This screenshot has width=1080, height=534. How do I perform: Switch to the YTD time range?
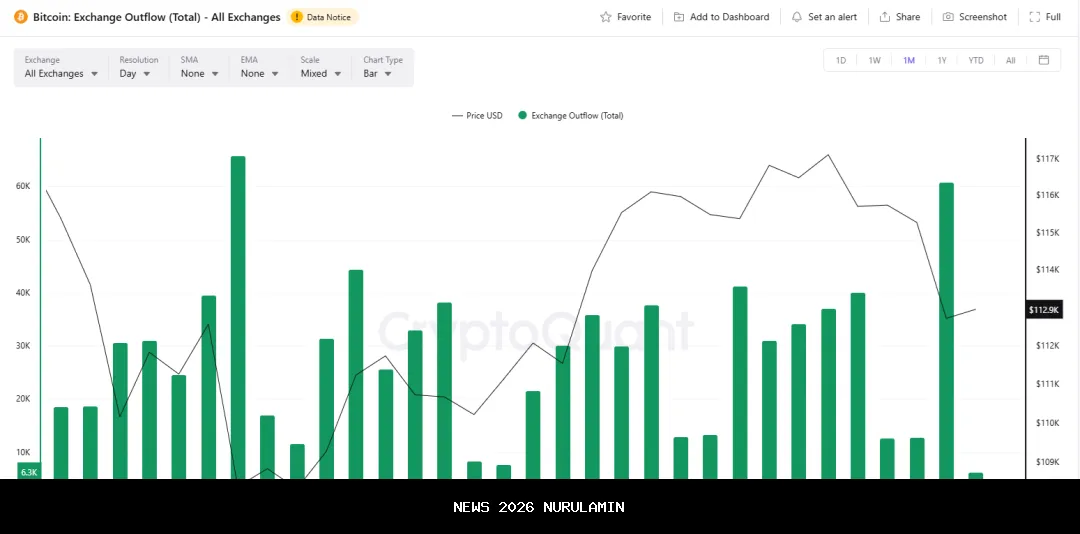975,60
